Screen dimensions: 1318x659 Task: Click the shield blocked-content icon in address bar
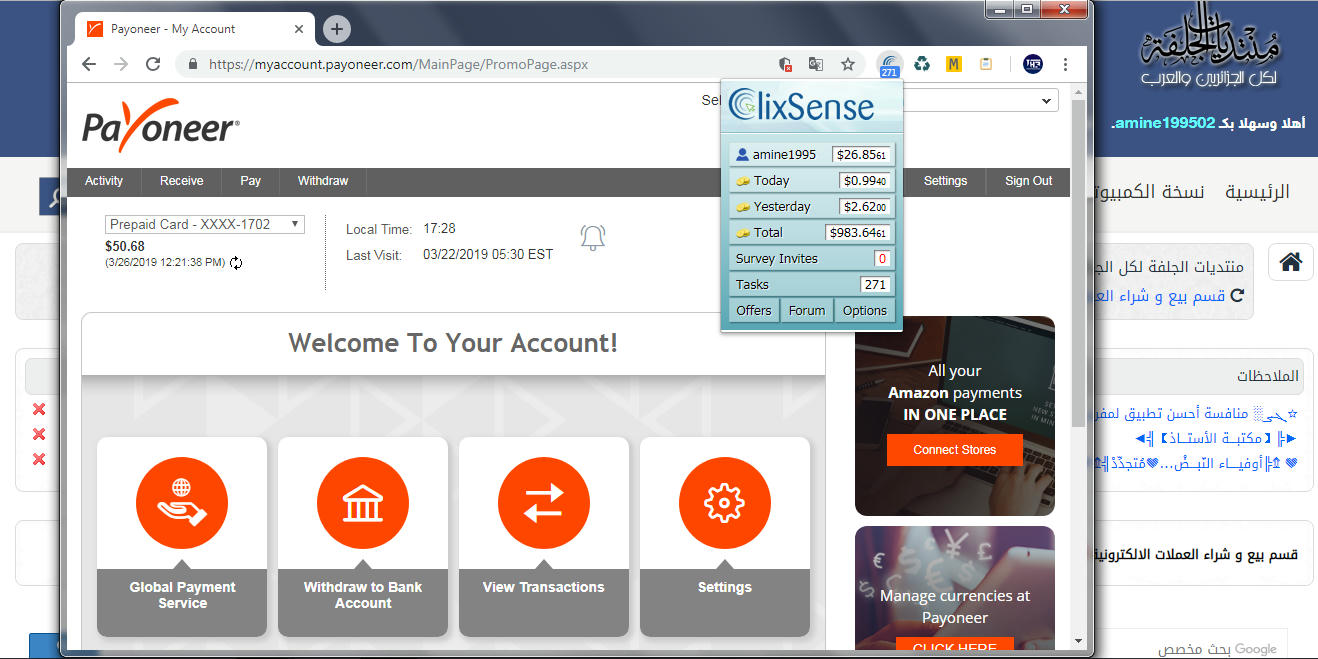click(786, 64)
